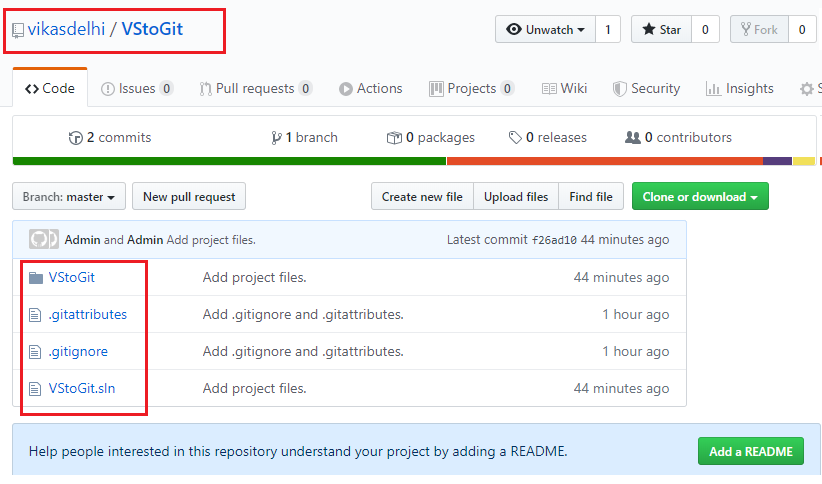The height and width of the screenshot is (484, 822).
Task: Click the orange segment of language bar
Action: [x=605, y=161]
